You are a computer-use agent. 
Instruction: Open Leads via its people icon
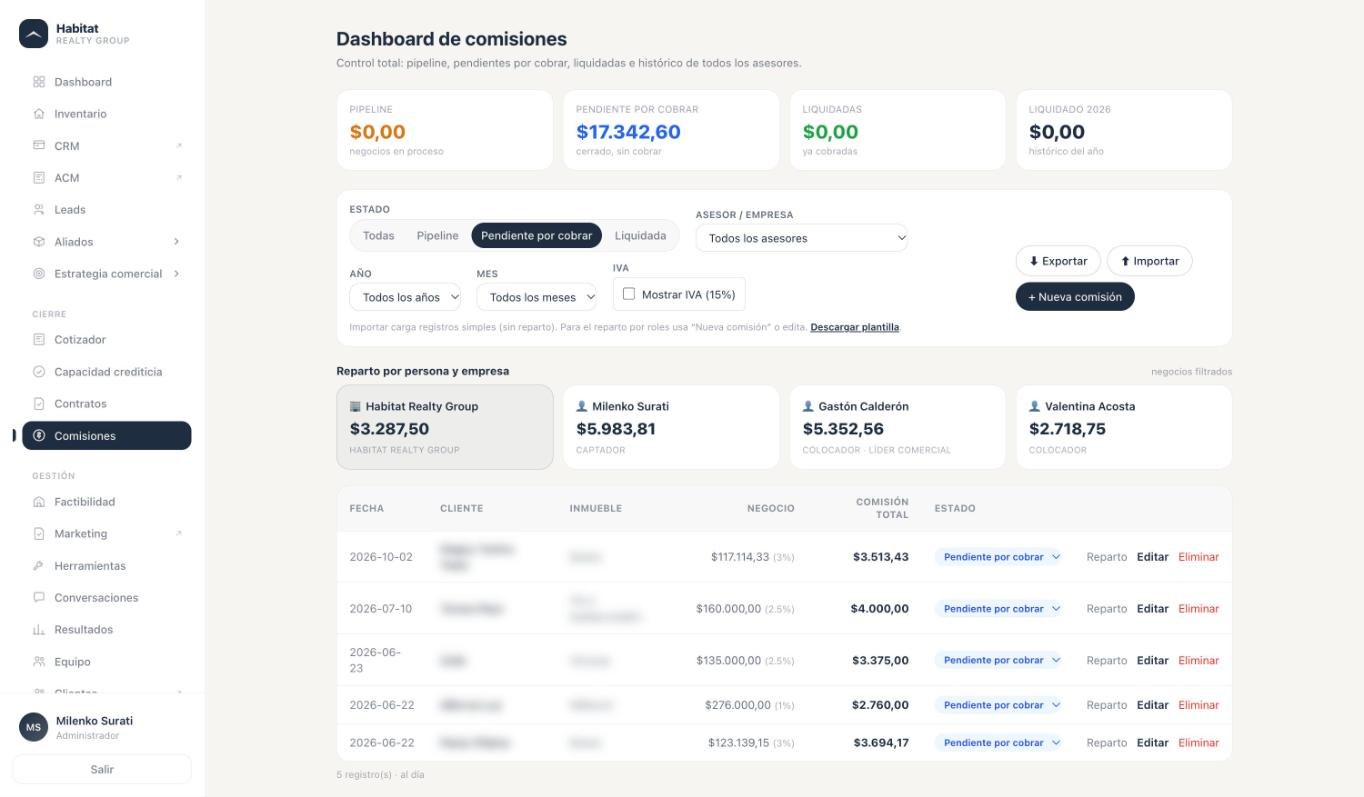(39, 210)
